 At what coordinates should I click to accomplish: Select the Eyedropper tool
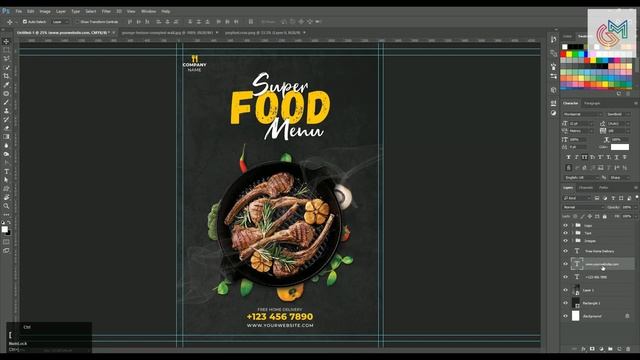tap(6, 84)
